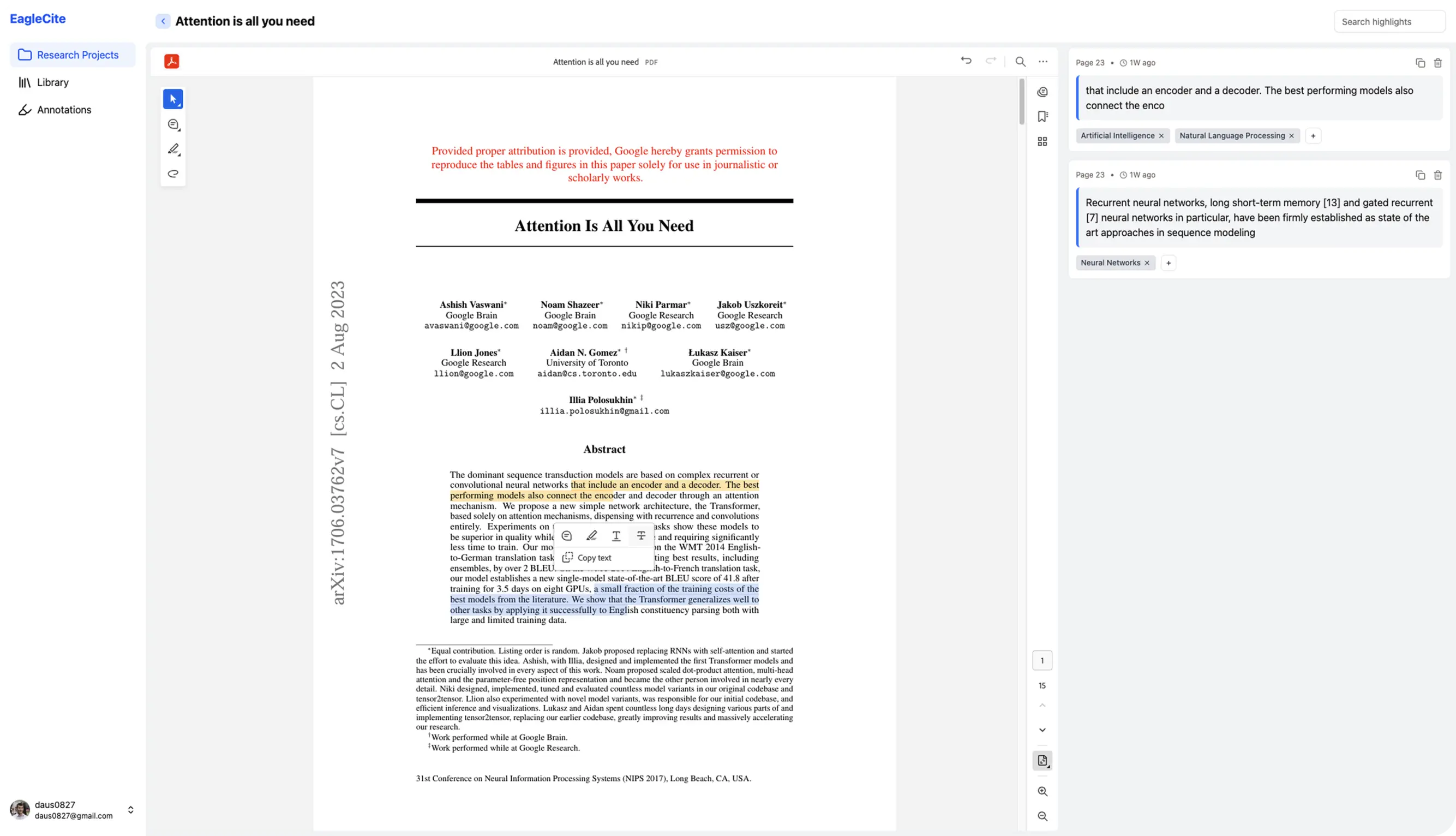Image resolution: width=1456 pixels, height=836 pixels.
Task: Delete the first highlight about encoder and decoder
Action: 1437,63
